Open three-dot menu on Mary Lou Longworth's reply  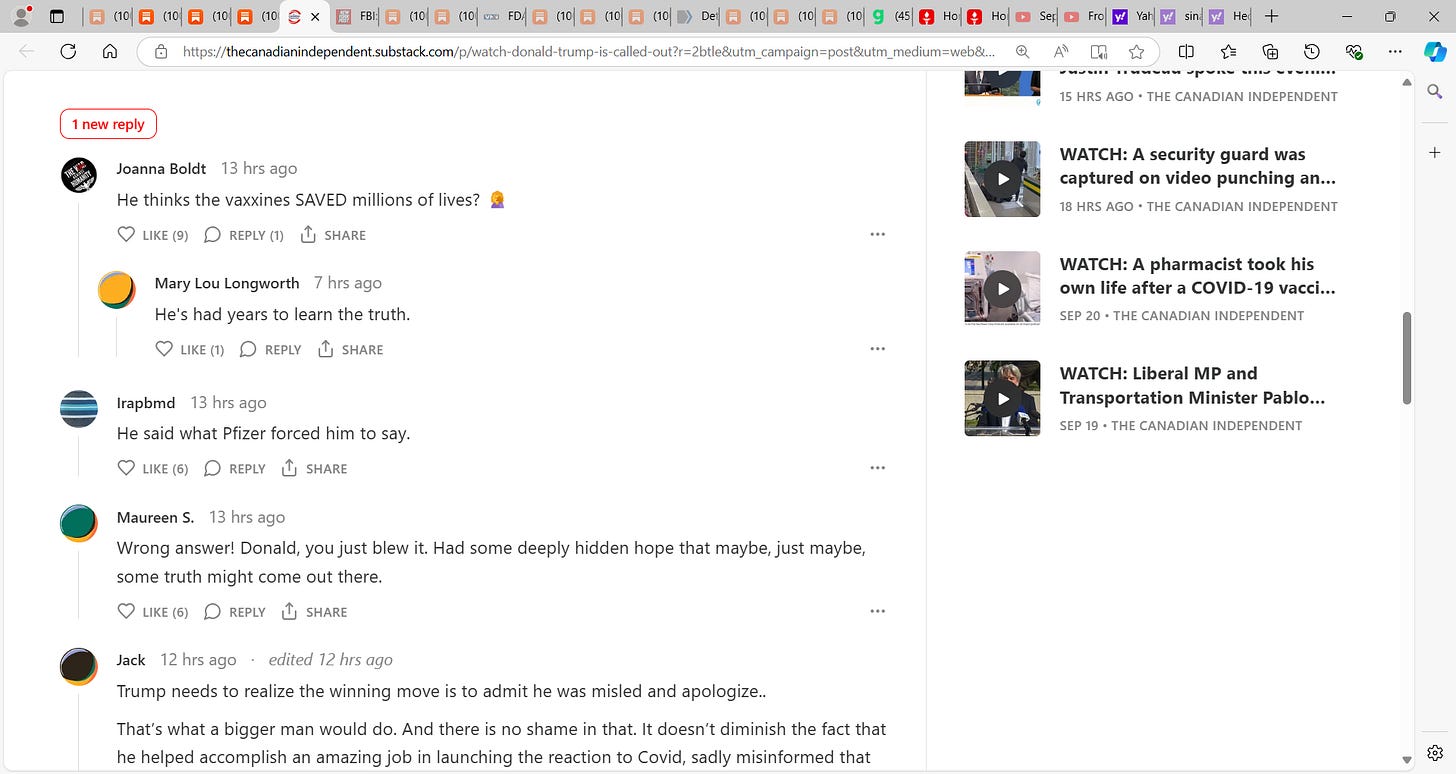[877, 349]
